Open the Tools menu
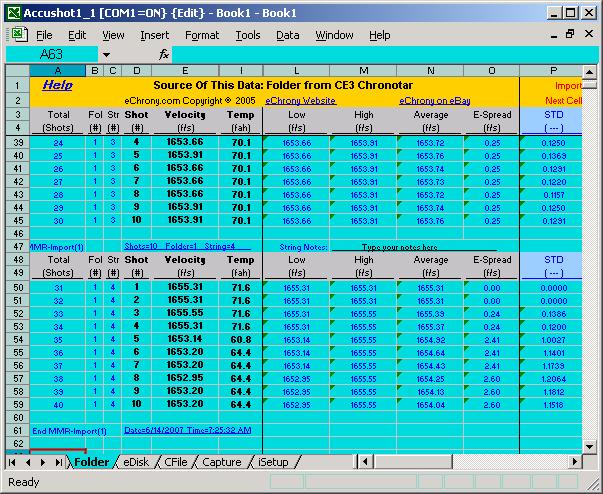Screen dimensions: 603x494 [248, 35]
